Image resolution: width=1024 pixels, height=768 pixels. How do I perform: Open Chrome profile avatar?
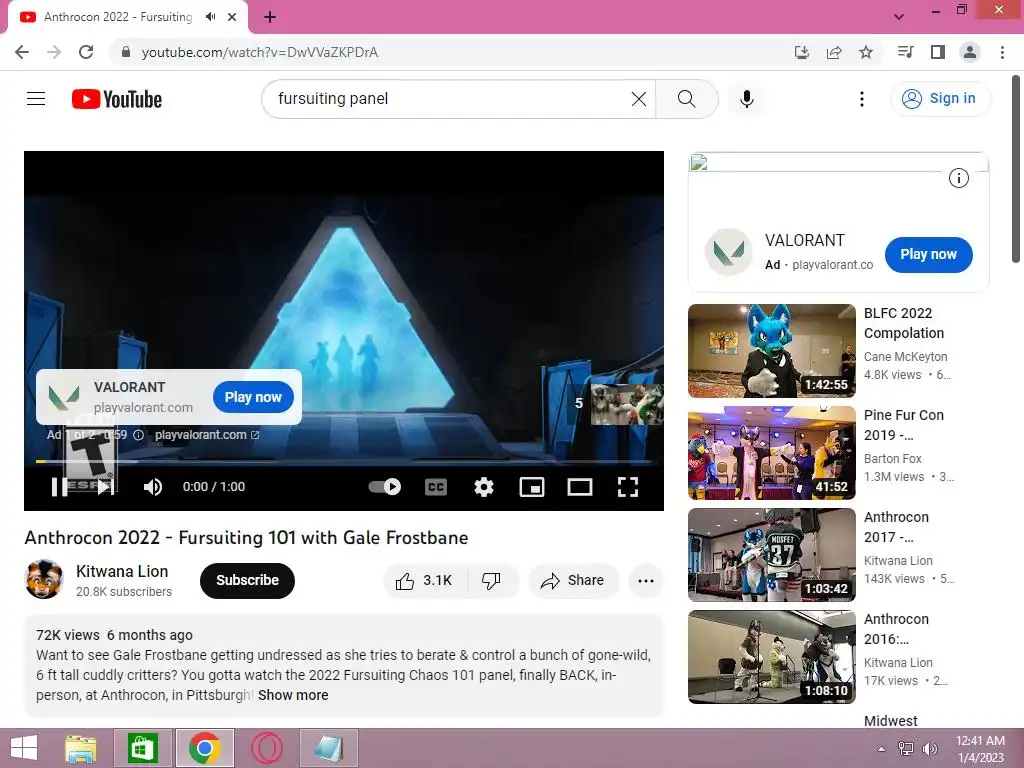(970, 52)
